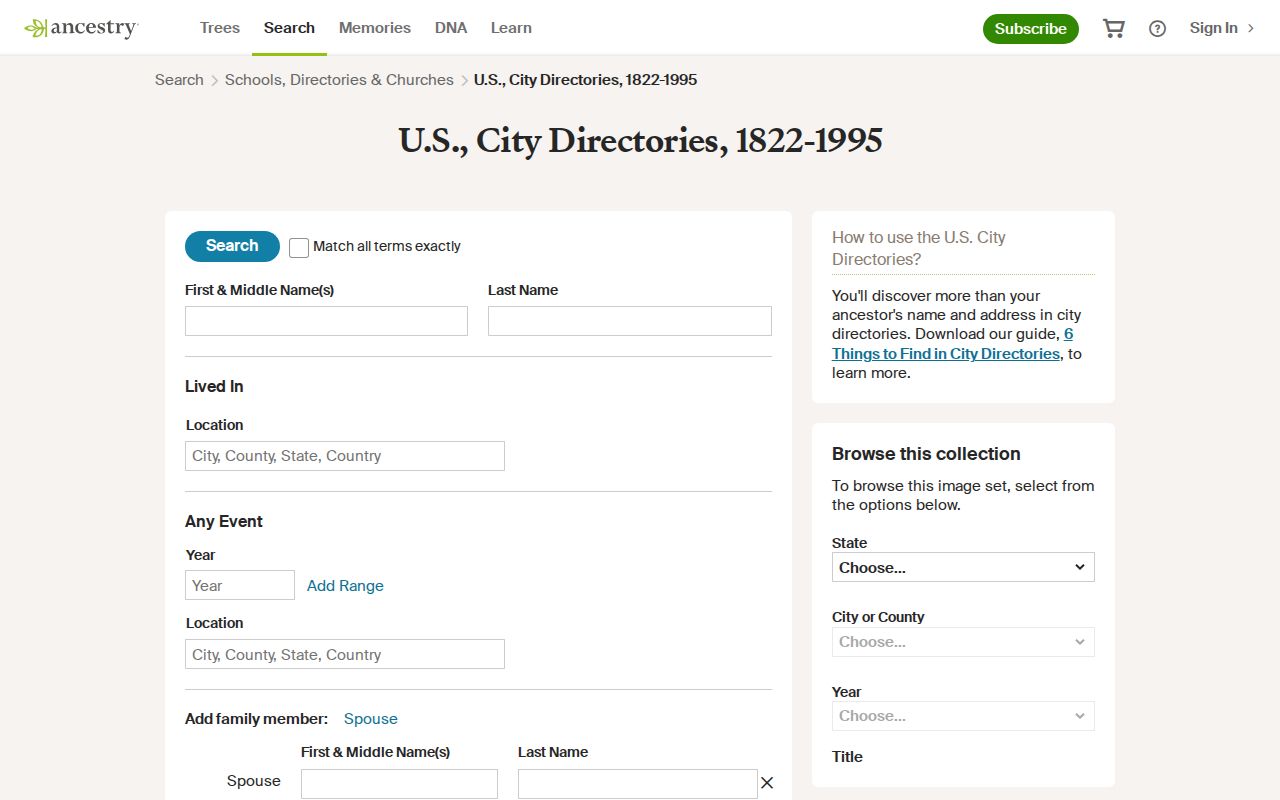Click the Any Event section heading
Viewport: 1280px width, 800px height.
(x=224, y=522)
